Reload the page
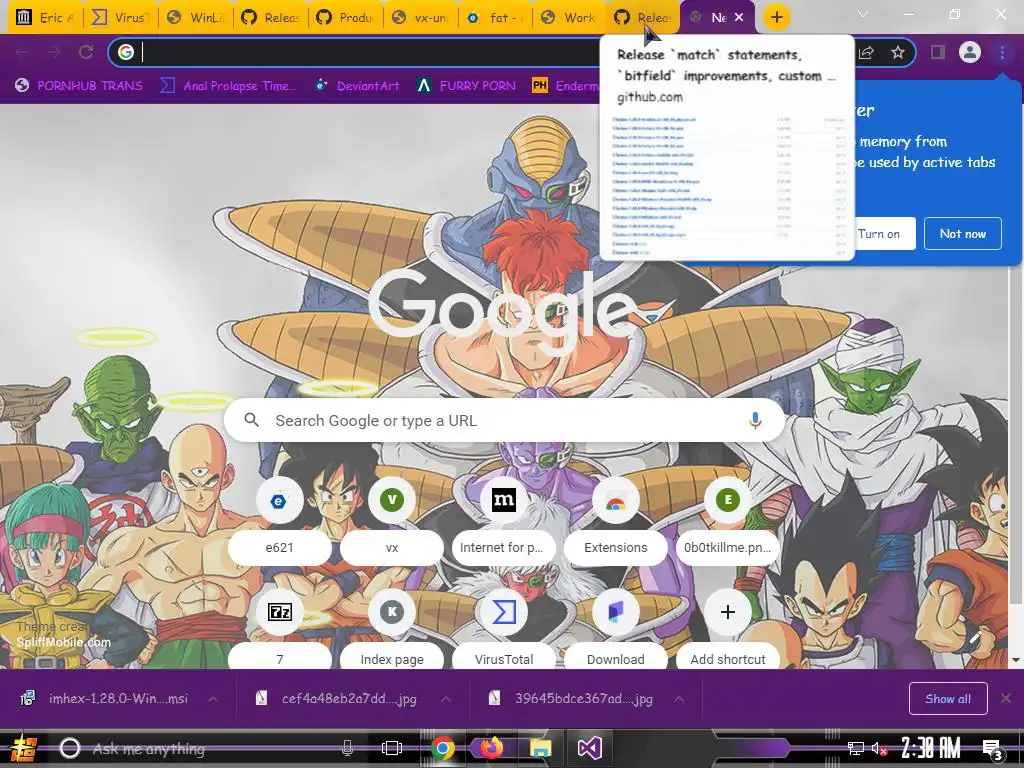The height and width of the screenshot is (768, 1024). [x=86, y=52]
